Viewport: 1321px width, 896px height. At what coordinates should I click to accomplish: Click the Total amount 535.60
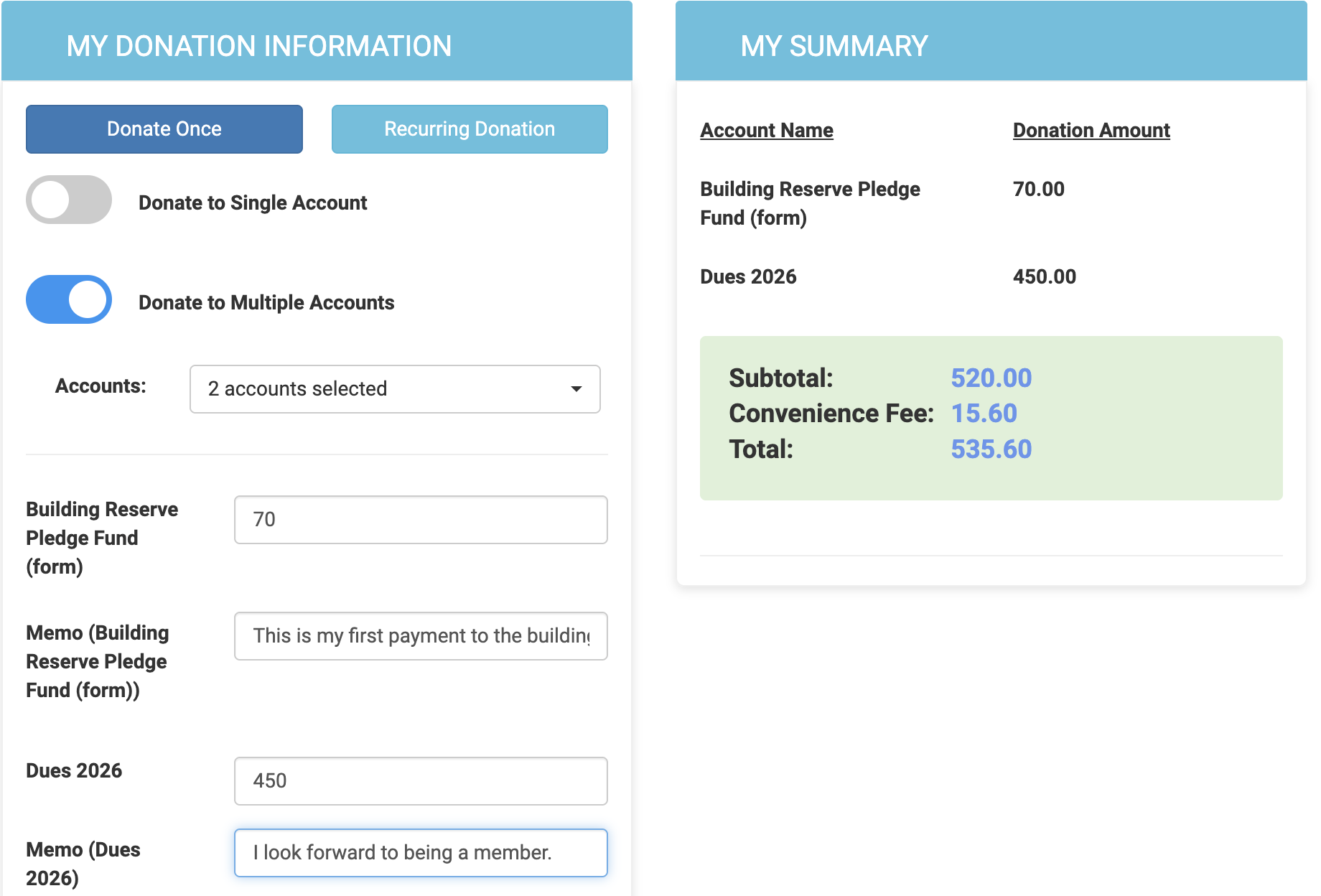coord(991,449)
